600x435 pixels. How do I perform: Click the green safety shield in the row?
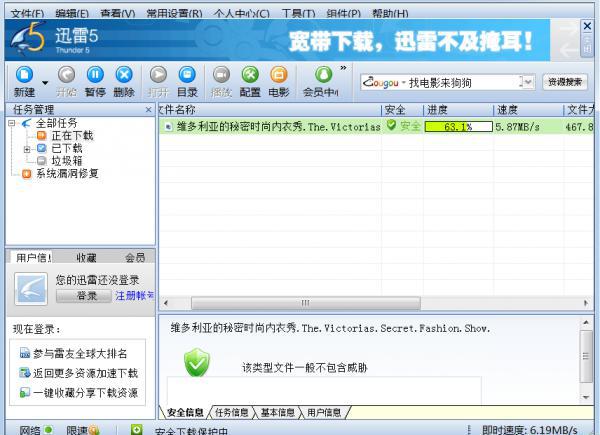tap(391, 125)
